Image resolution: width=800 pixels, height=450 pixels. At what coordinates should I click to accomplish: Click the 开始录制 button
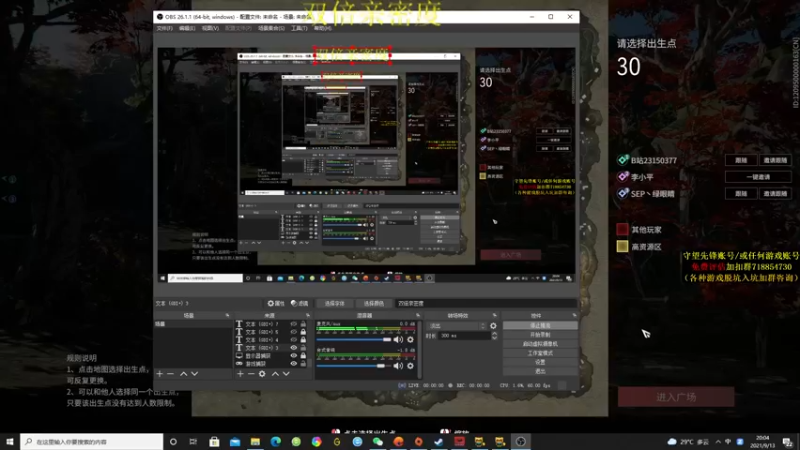pyautogui.click(x=540, y=335)
